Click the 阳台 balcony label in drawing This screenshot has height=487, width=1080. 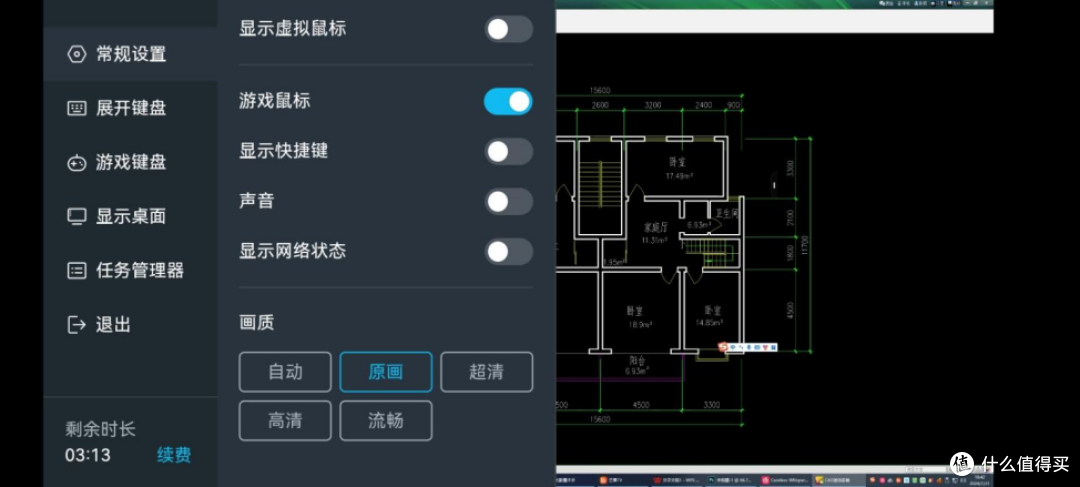(x=636, y=360)
